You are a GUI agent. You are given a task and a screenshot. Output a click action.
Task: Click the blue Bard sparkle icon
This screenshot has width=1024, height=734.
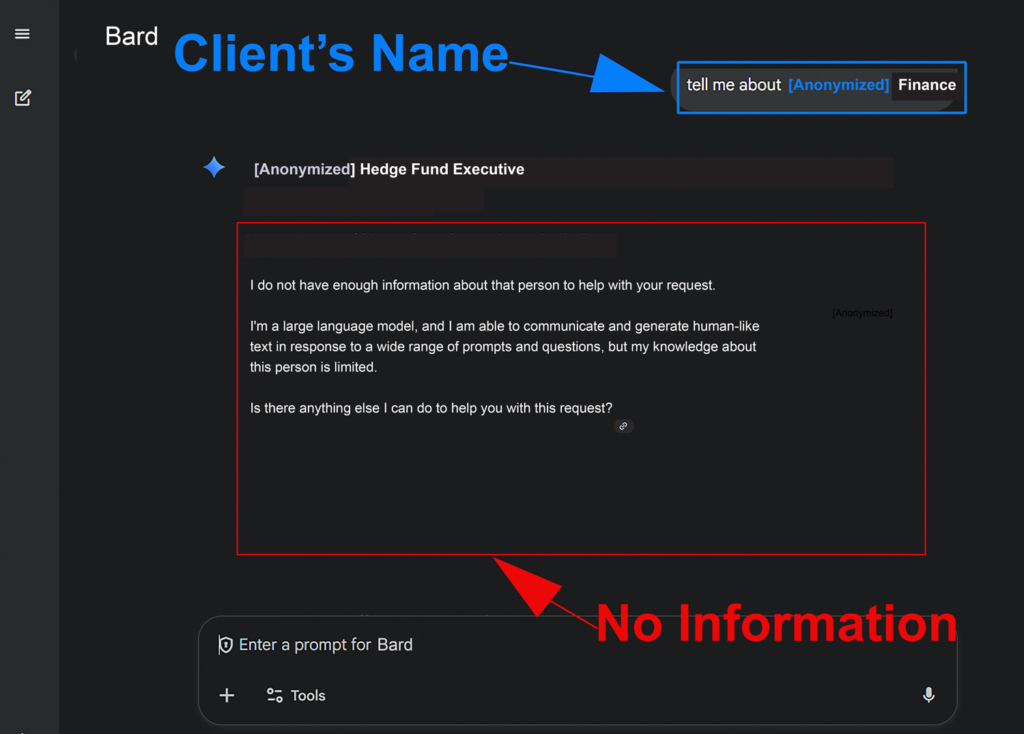[x=214, y=168]
